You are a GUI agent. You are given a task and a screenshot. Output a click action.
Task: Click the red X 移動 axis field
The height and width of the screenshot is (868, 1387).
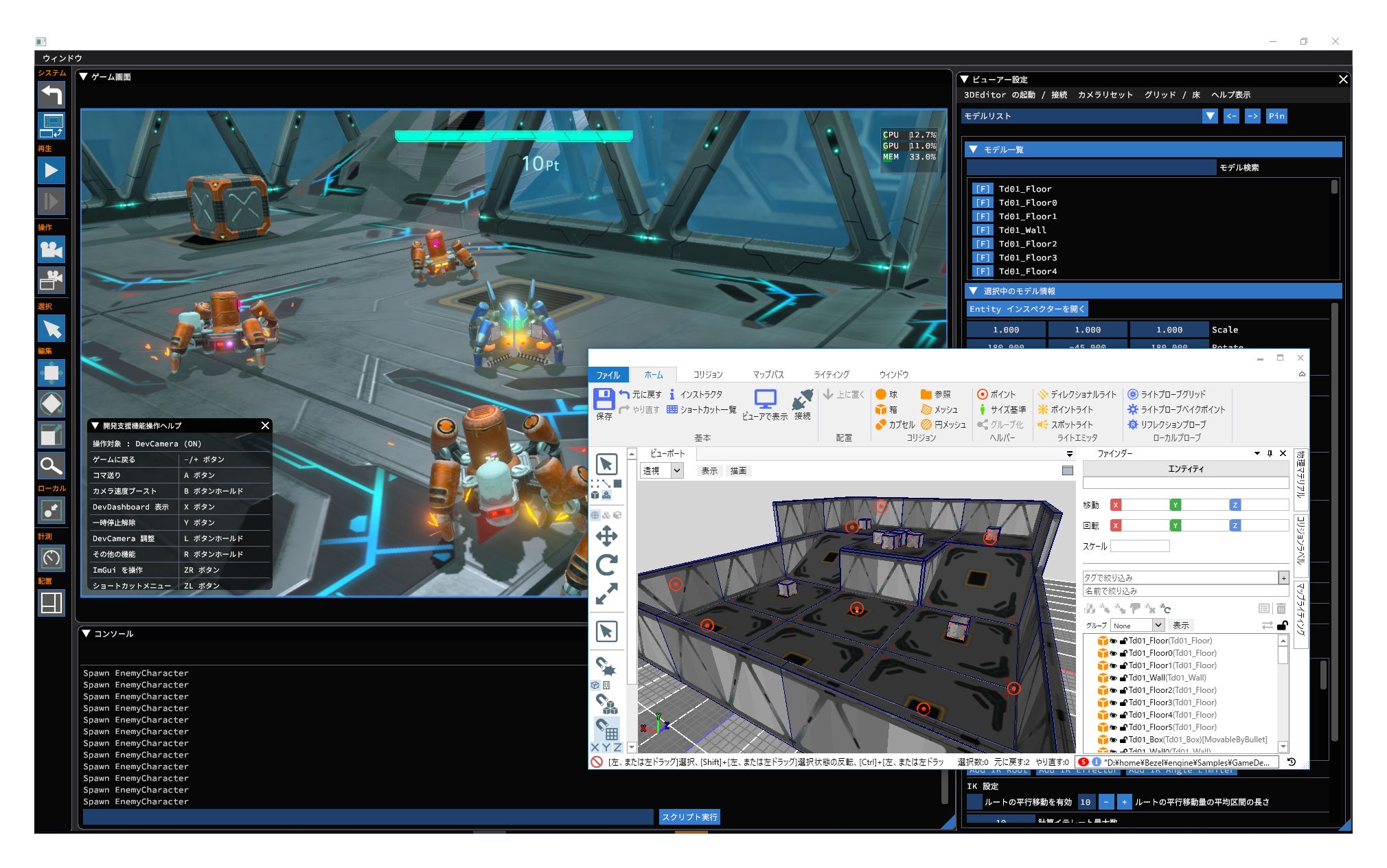point(1140,505)
